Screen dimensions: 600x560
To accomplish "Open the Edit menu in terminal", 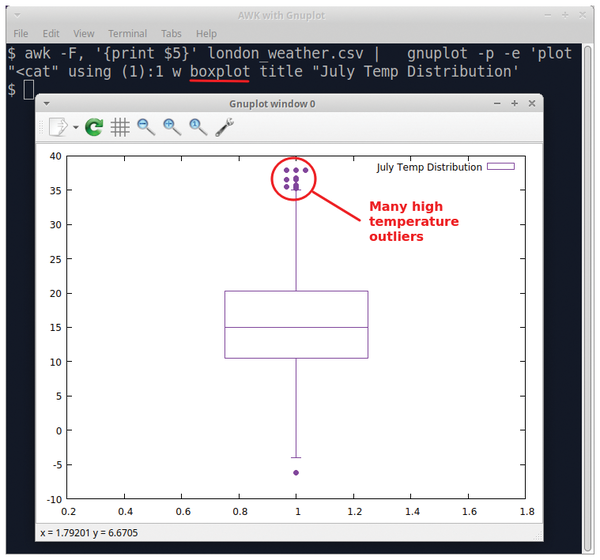I will click(51, 34).
